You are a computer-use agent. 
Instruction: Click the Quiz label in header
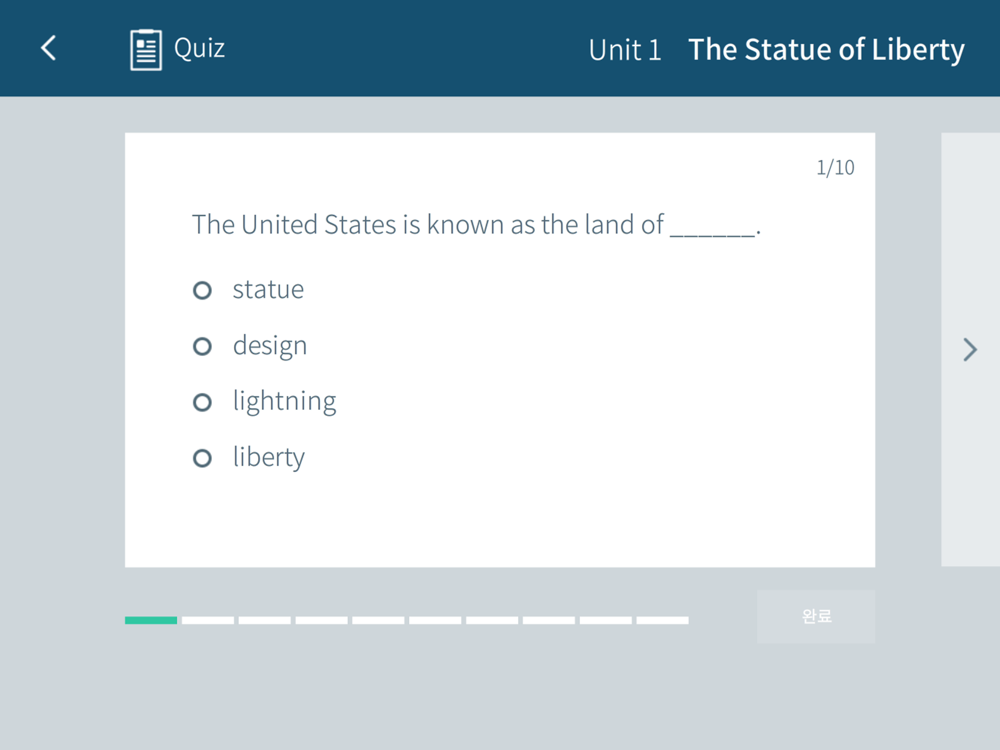point(199,48)
